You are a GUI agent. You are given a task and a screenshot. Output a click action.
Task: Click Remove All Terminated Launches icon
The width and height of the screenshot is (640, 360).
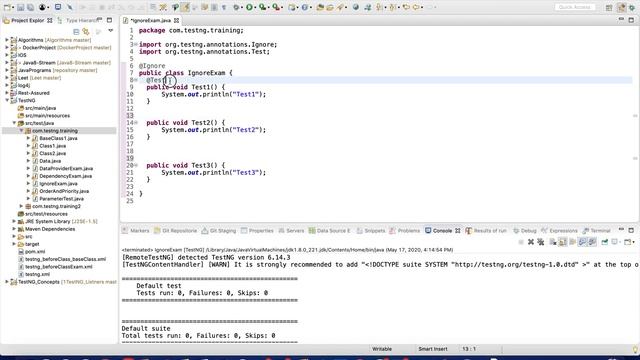coord(540,242)
